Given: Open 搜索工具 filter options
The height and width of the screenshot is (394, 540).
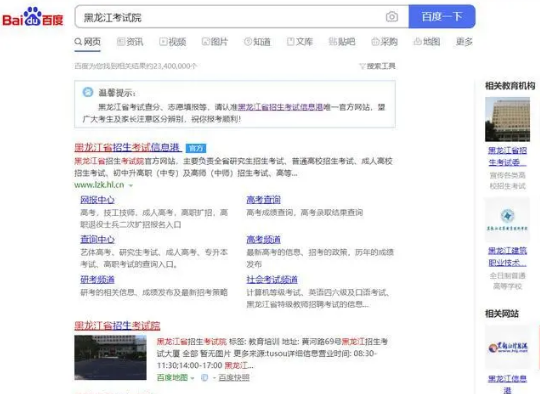Looking at the screenshot, I should pos(377,66).
